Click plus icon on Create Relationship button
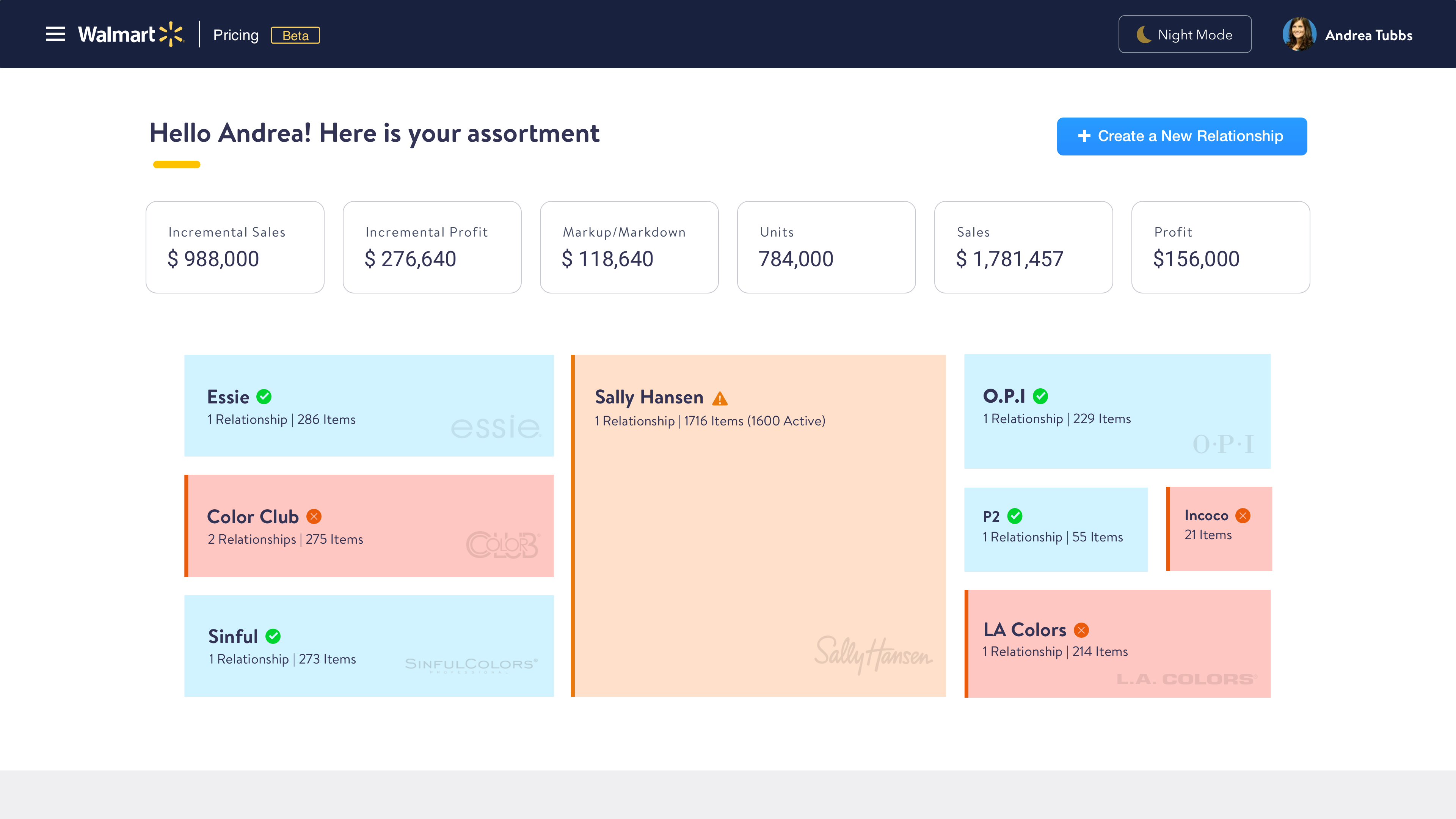Image resolution: width=1456 pixels, height=819 pixels. 1084,136
